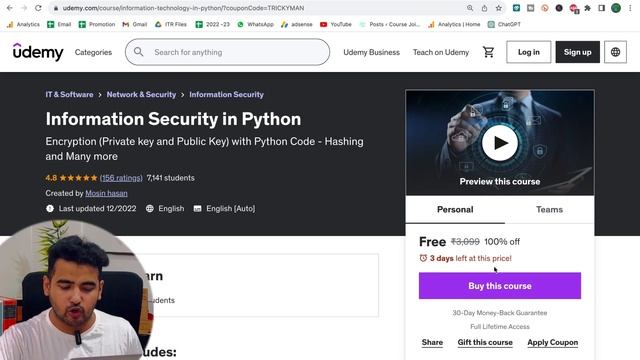Screen dimensions: 640x360
Task: Open the Email bookmark
Action: [x=59, y=24]
